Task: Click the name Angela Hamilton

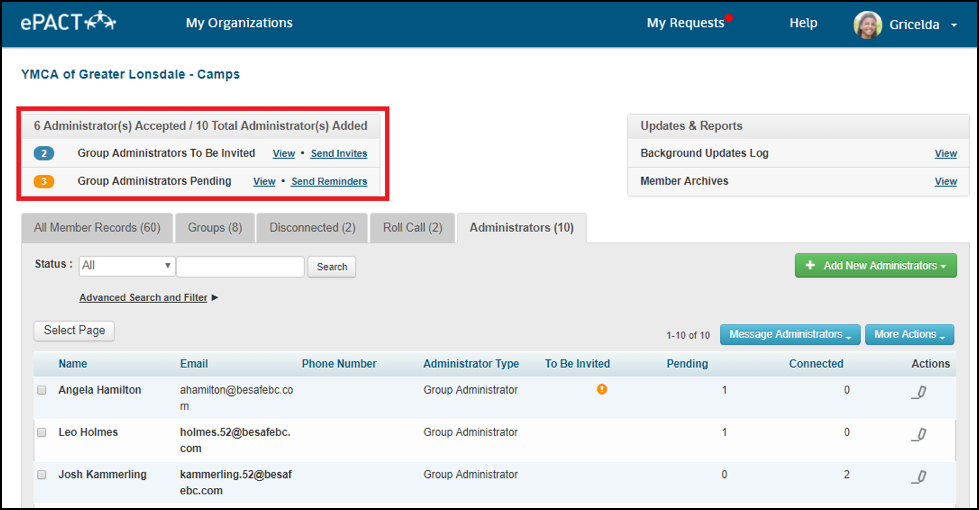Action: click(x=100, y=390)
